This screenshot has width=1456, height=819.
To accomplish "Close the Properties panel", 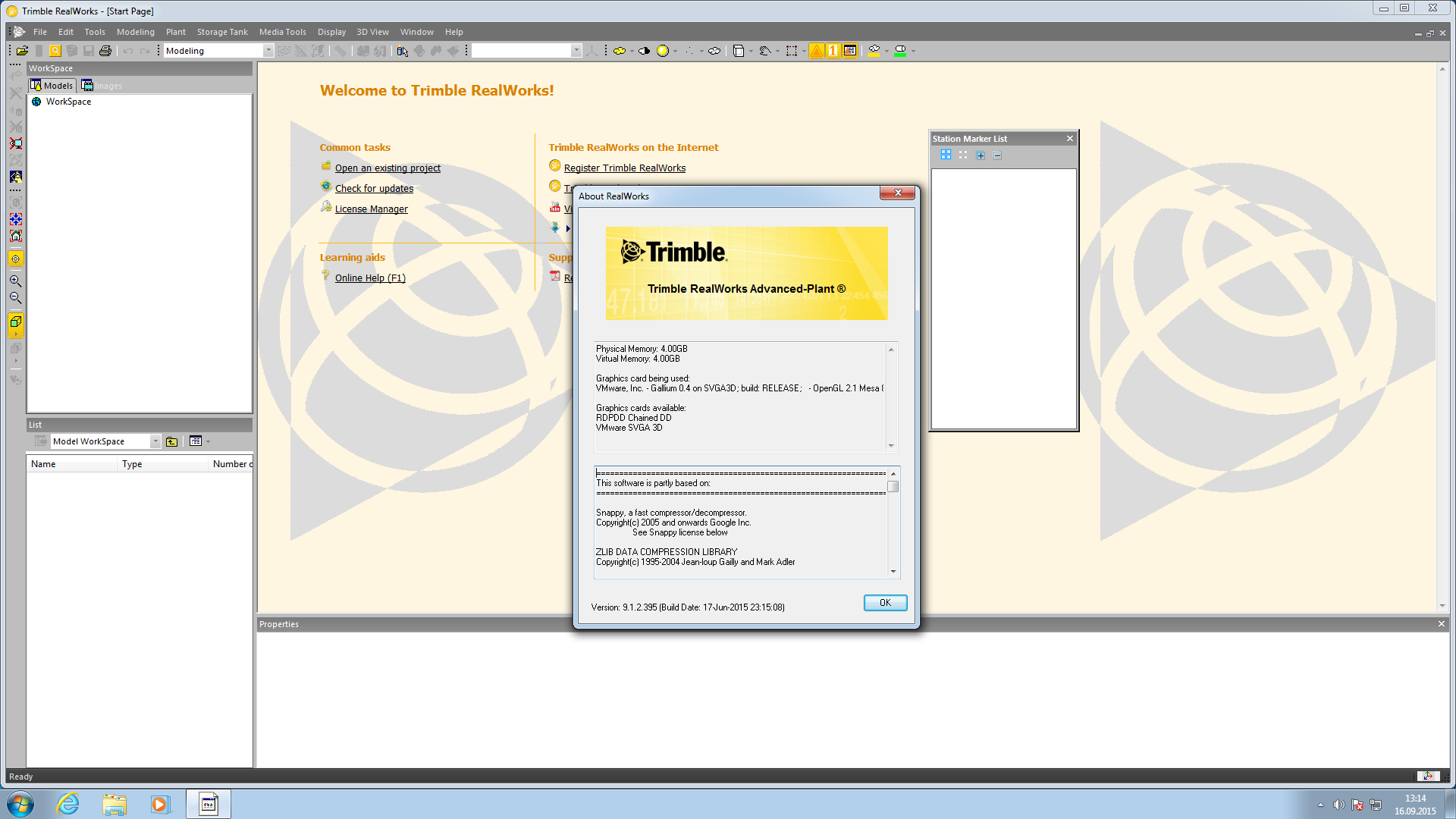I will click(1442, 624).
